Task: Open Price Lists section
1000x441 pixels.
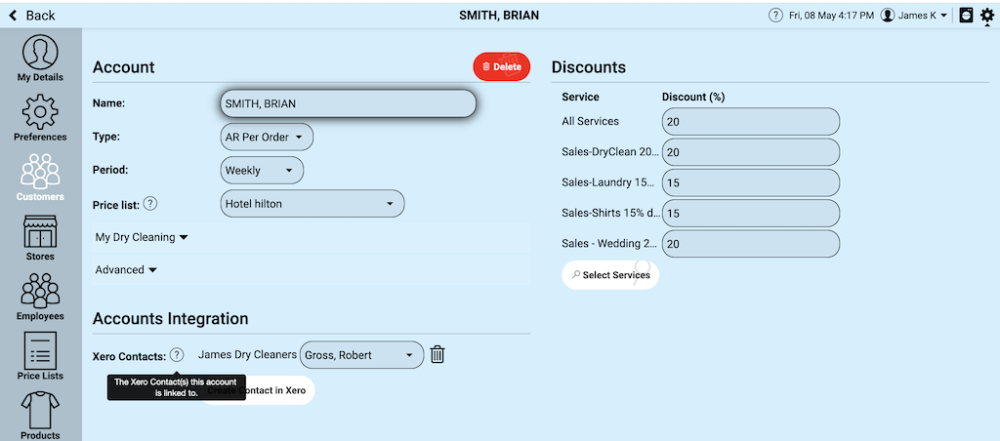Action: [40, 357]
